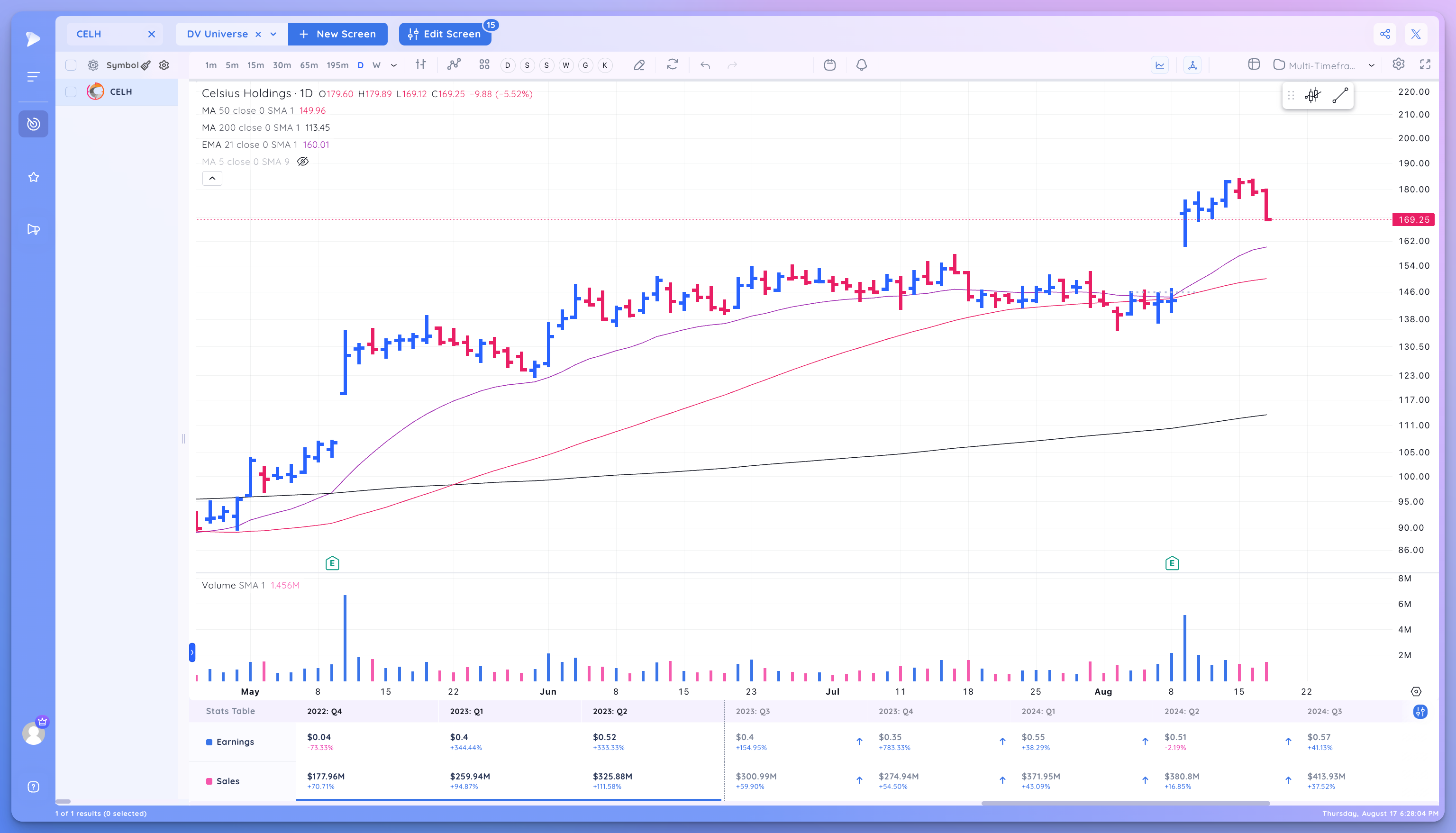The width and height of the screenshot is (1456, 833).
Task: Select the 195m timeframe
Action: [337, 65]
